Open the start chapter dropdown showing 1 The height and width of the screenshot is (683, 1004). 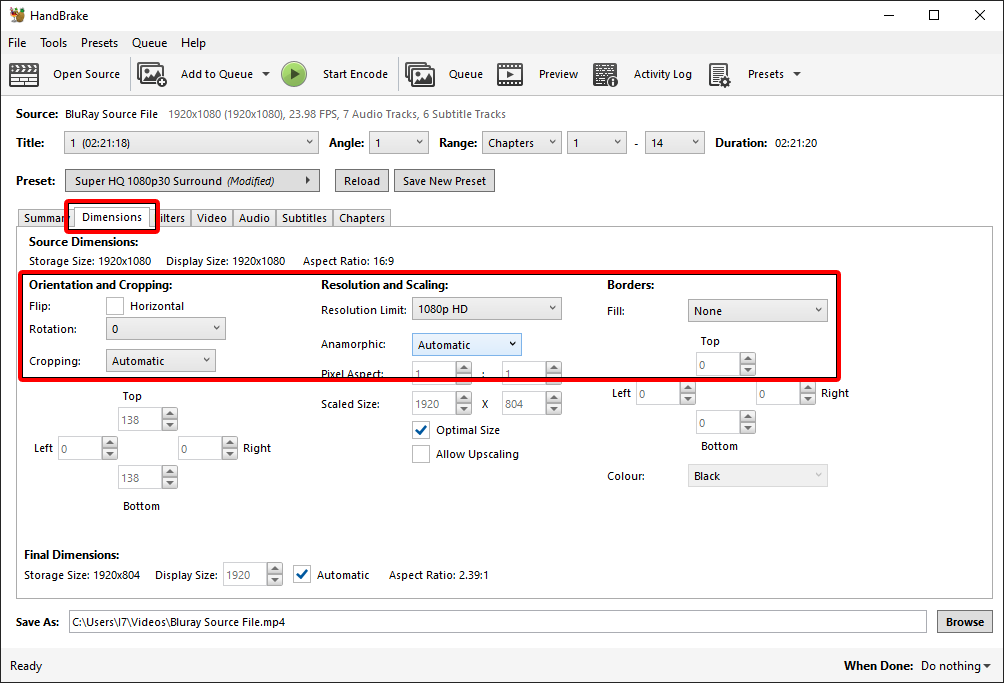pyautogui.click(x=597, y=143)
